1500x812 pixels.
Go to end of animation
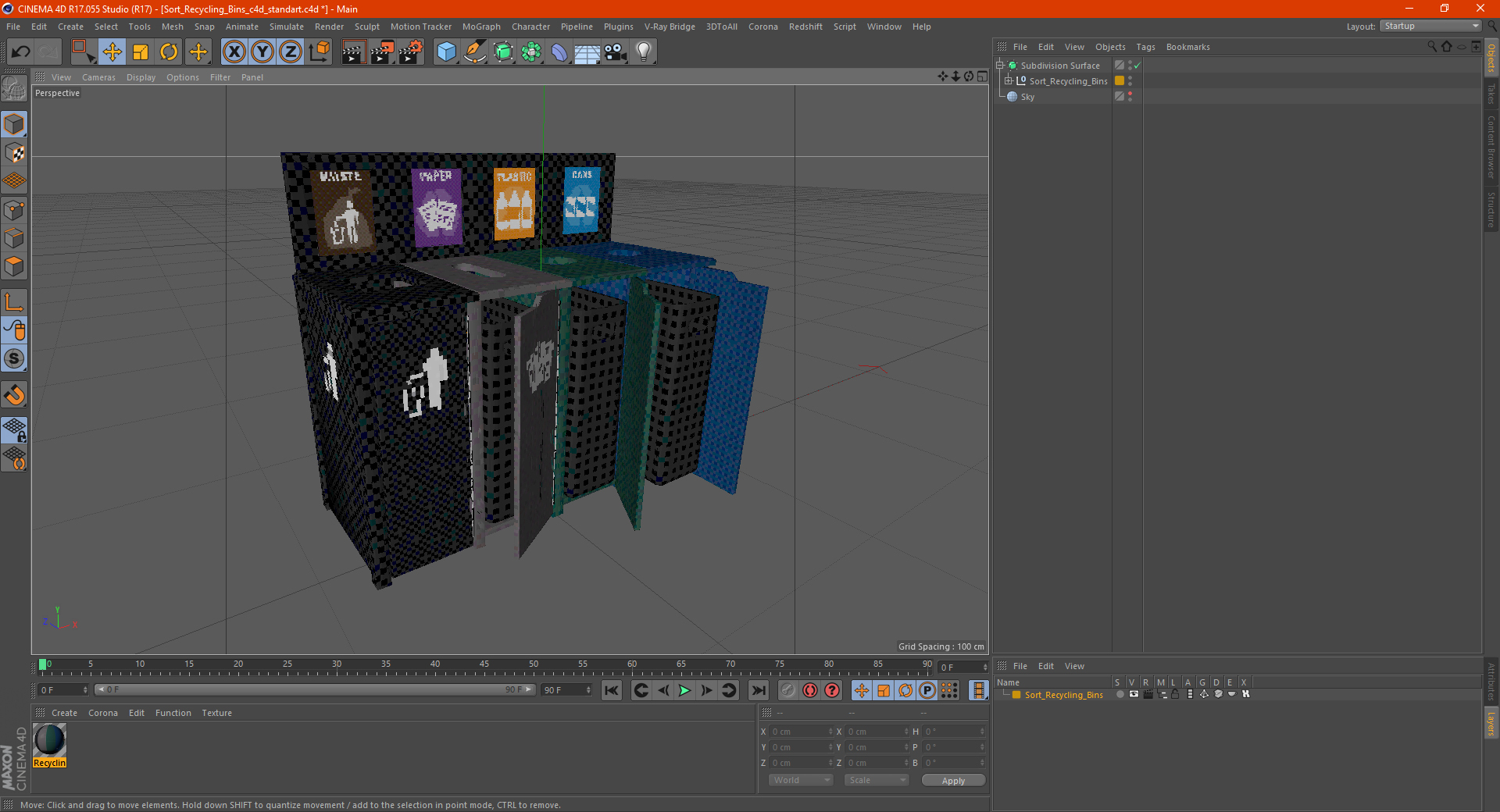coord(758,690)
